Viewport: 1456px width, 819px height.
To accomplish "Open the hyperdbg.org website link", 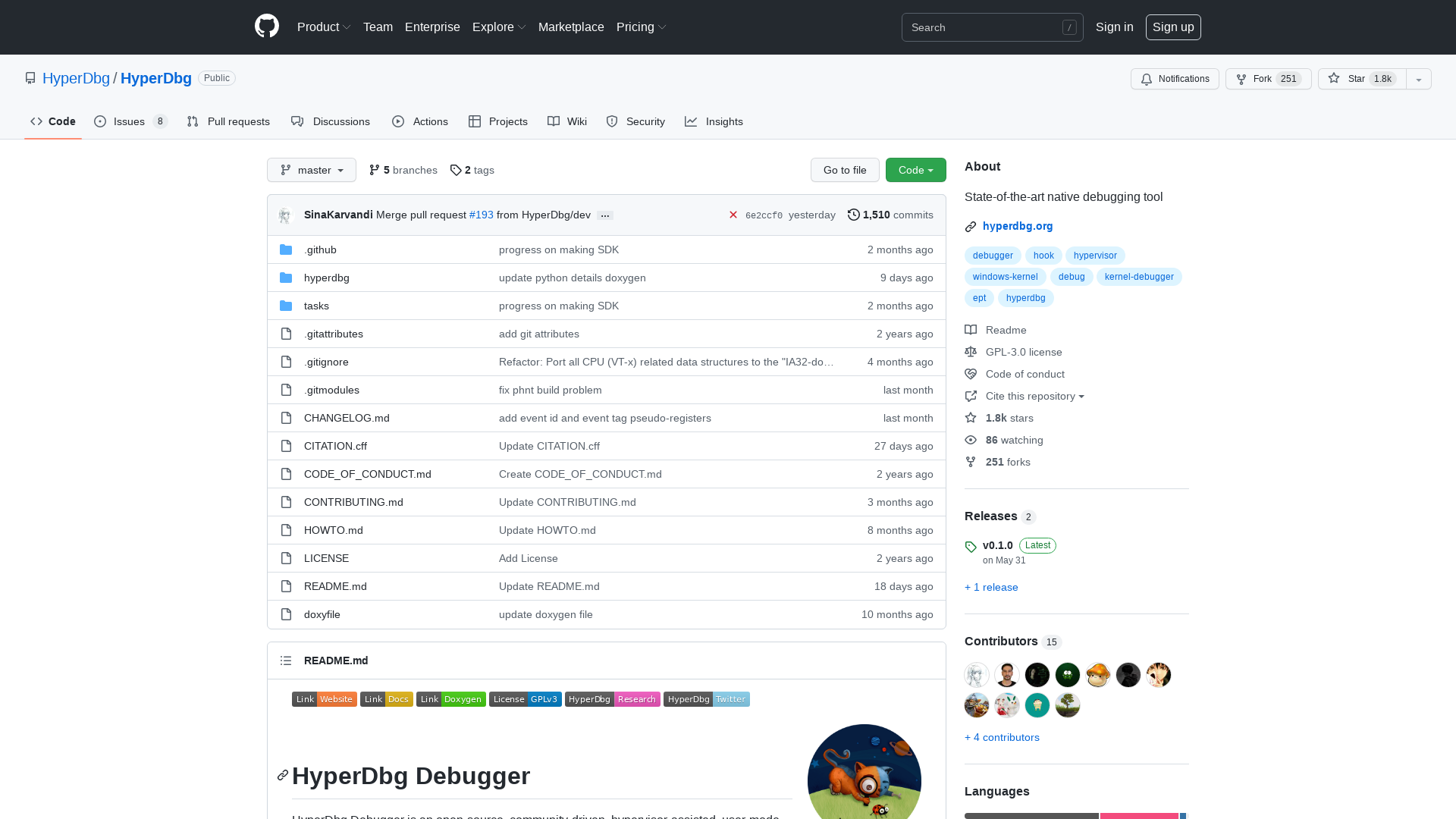I will [1018, 226].
